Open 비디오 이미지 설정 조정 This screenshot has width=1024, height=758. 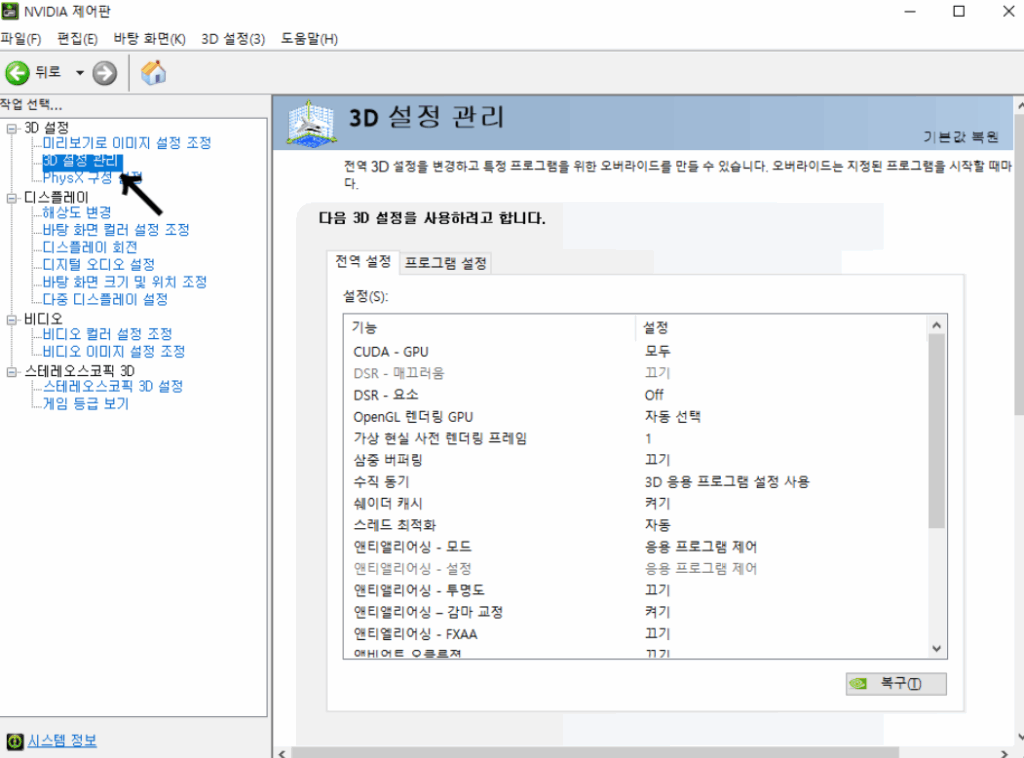tap(114, 352)
